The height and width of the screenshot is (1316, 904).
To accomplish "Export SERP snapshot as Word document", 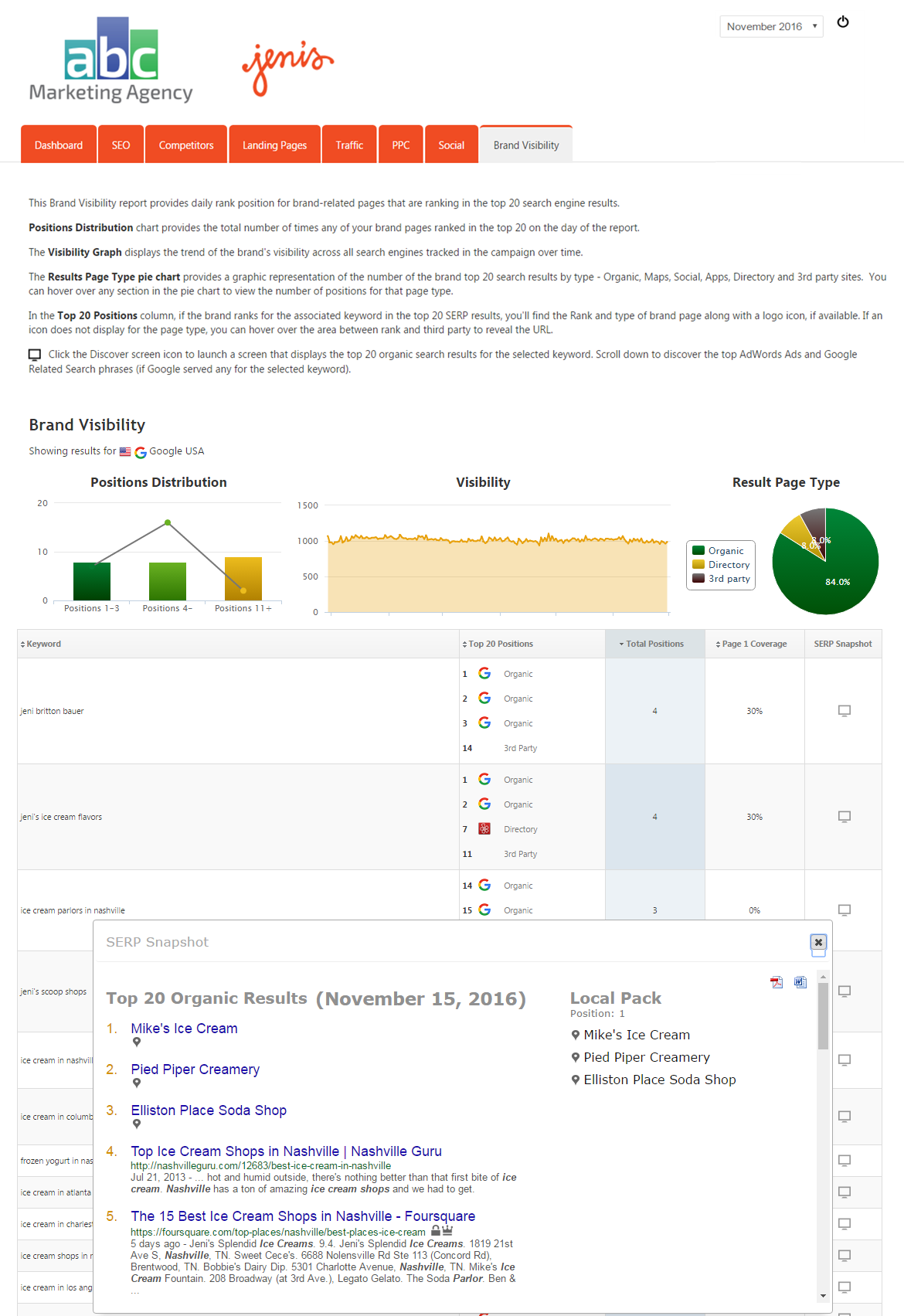I will tap(800, 982).
